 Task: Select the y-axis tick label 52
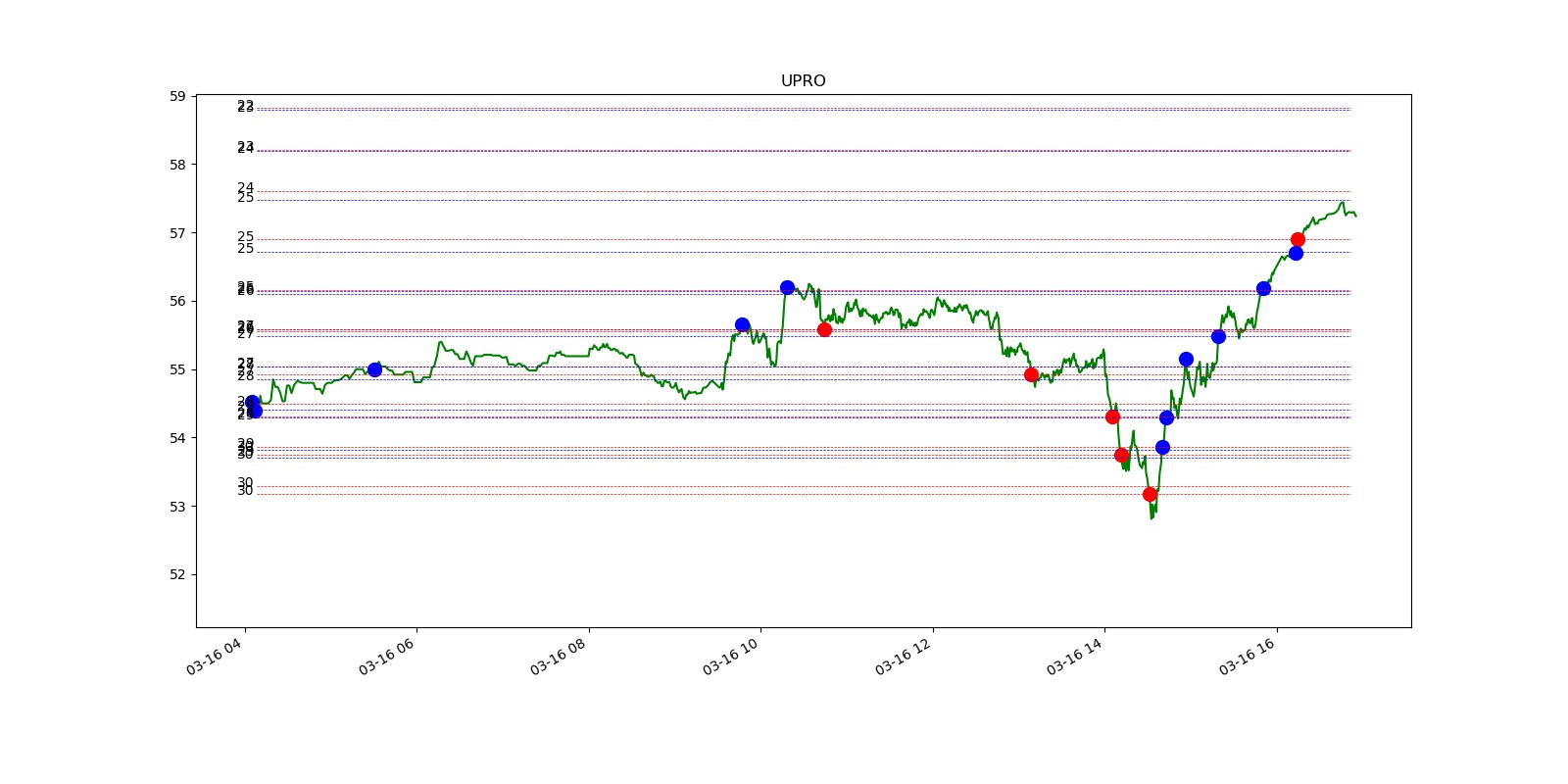pyautogui.click(x=177, y=574)
